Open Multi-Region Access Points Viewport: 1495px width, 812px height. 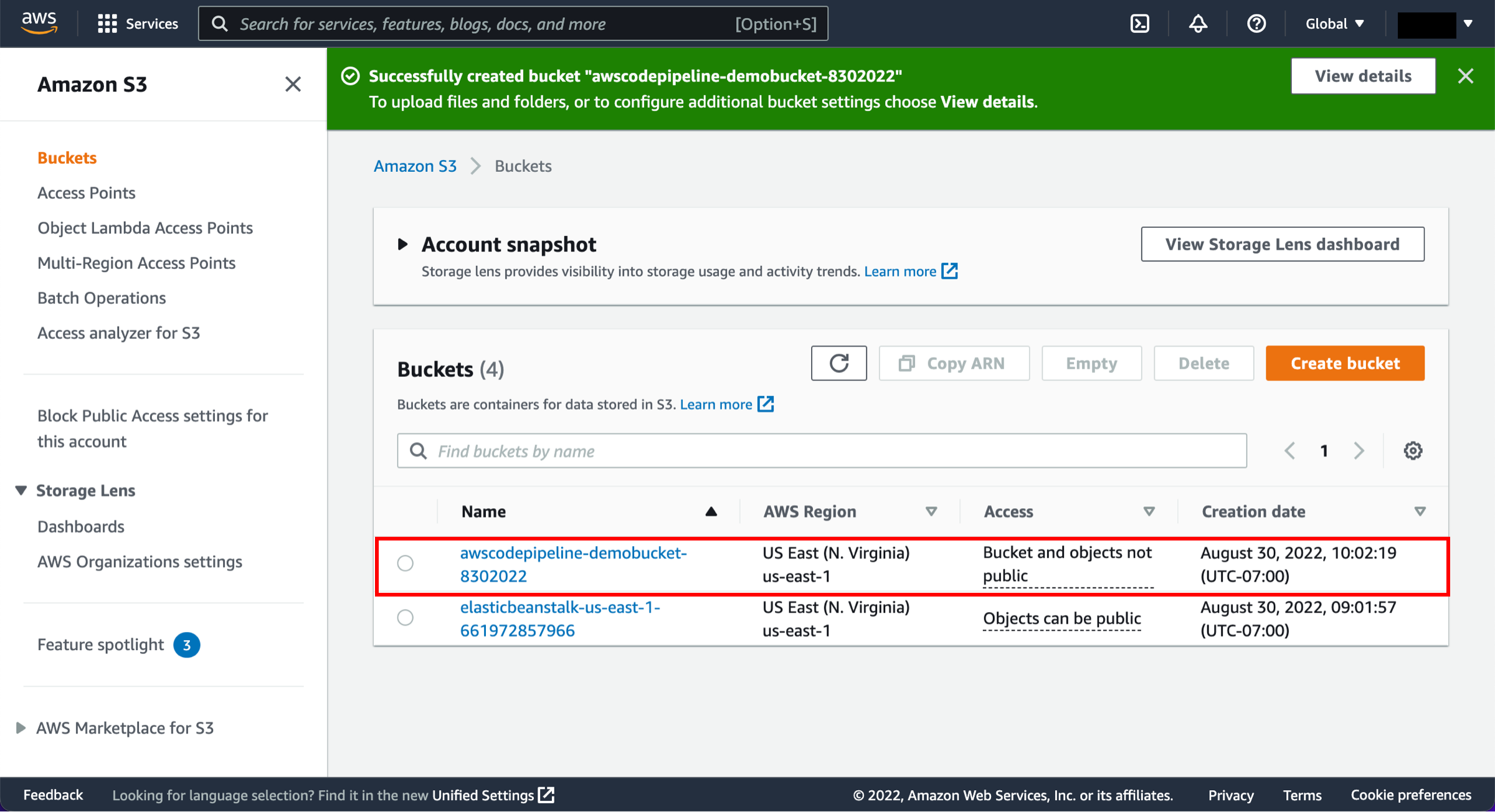pos(136,262)
